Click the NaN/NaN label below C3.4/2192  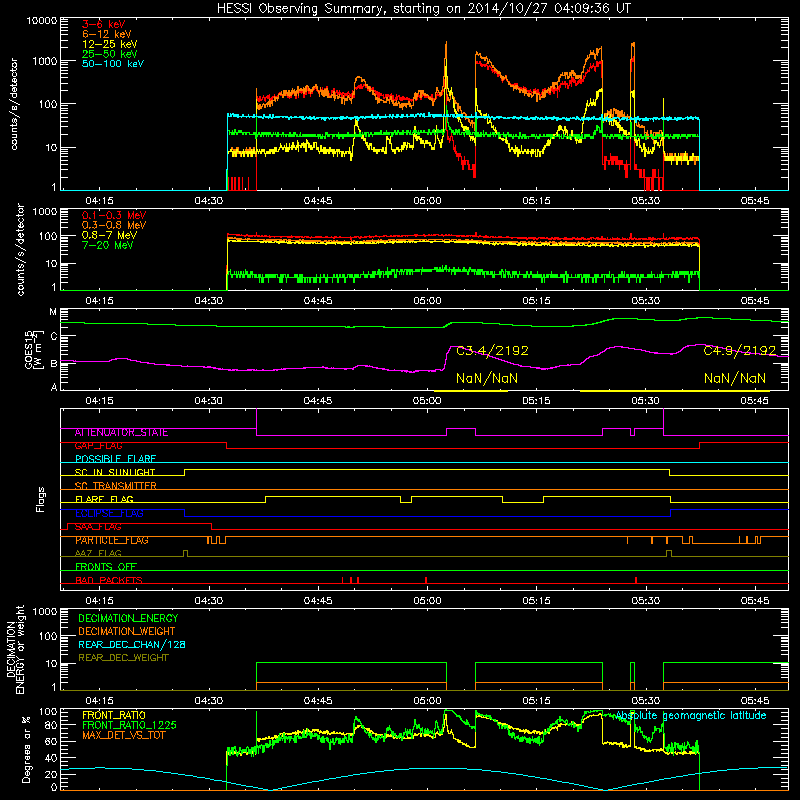(x=487, y=379)
